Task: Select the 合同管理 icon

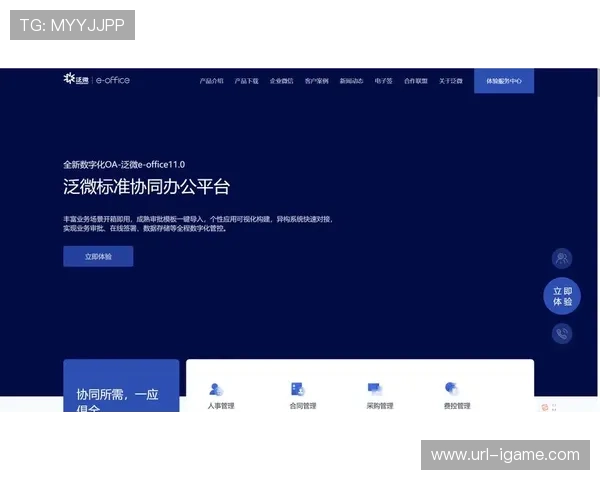Action: pos(298,389)
